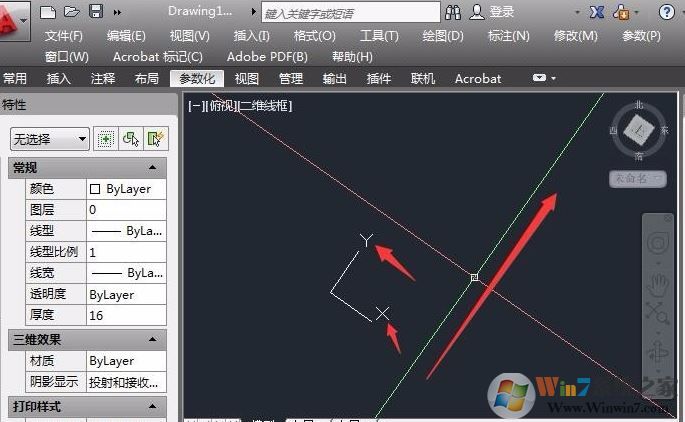Switch to the 插件 ribbon tab
Image resolution: width=685 pixels, height=422 pixels.
[x=379, y=79]
